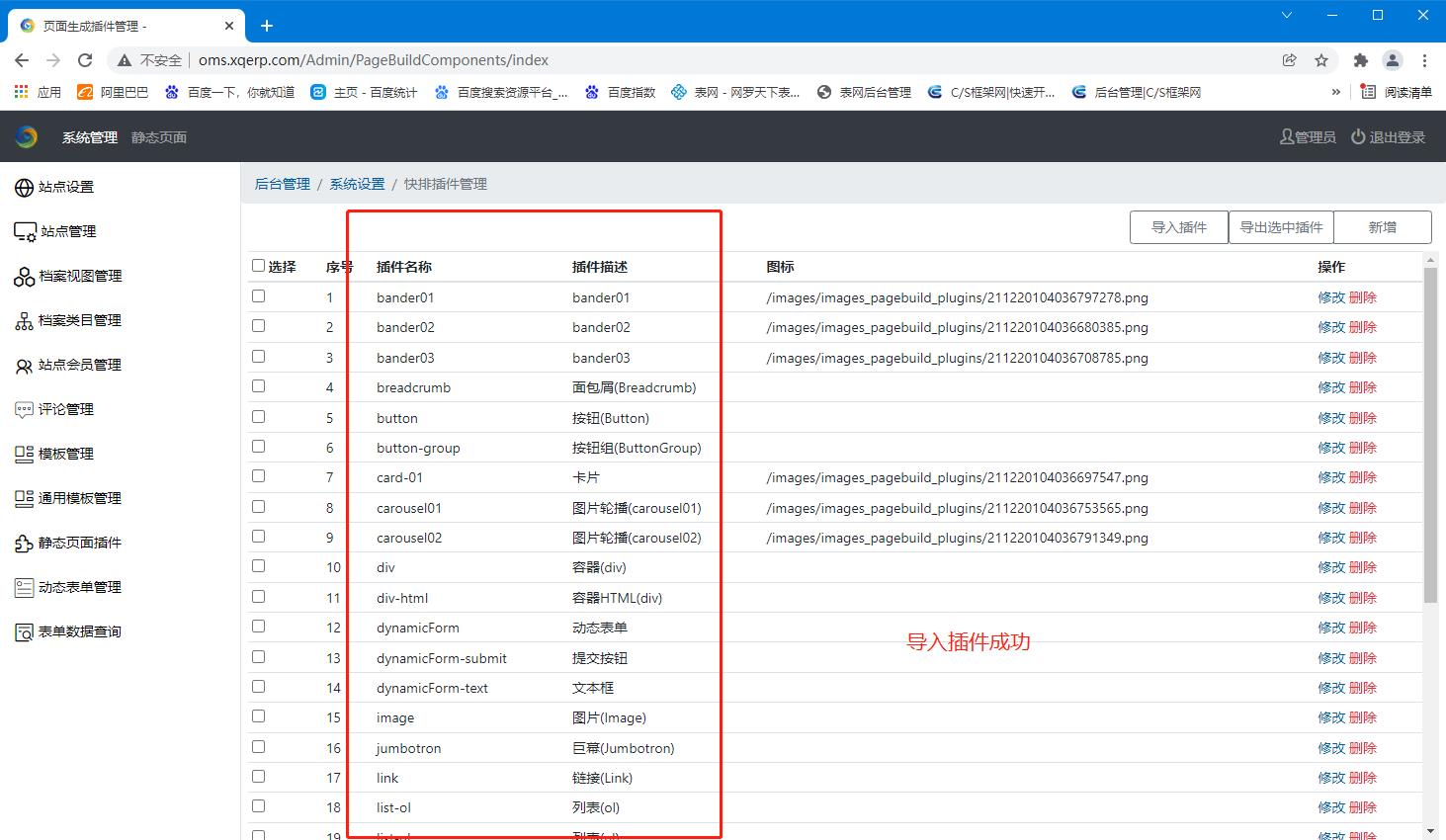1446x840 pixels.
Task: Click inside the browser address bar
Action: click(593, 59)
